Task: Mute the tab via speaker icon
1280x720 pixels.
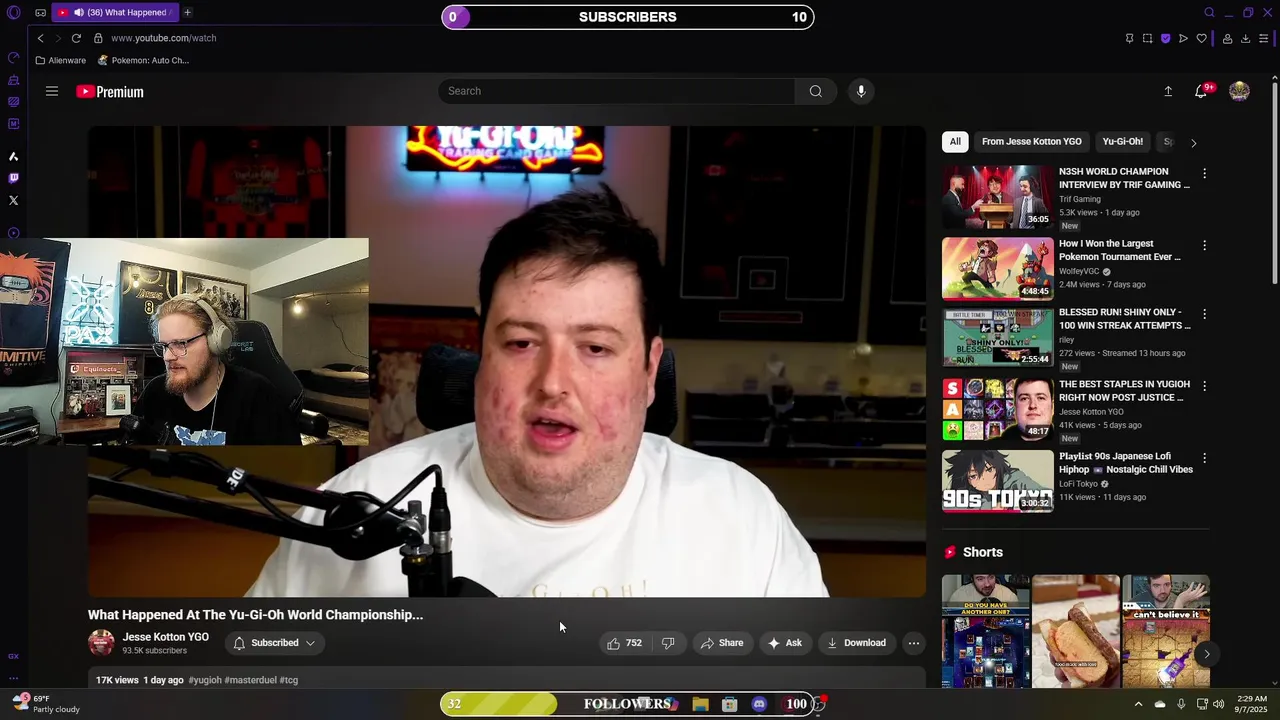Action: 79,13
